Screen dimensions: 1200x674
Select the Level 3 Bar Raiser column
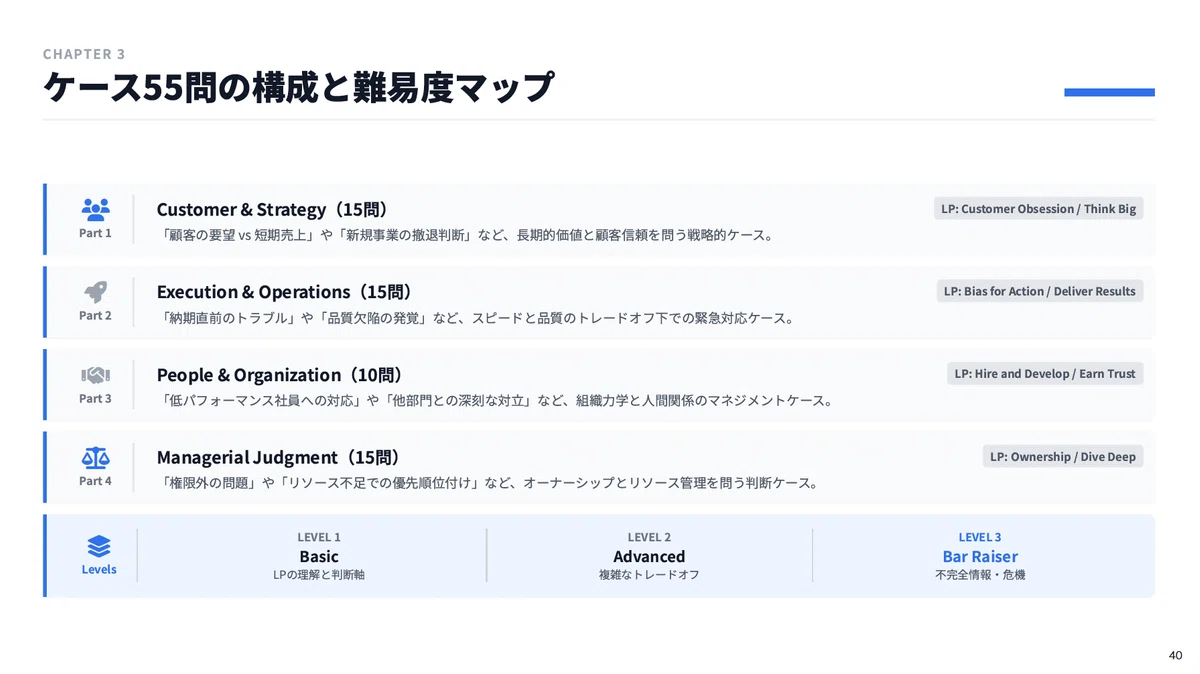(x=980, y=556)
